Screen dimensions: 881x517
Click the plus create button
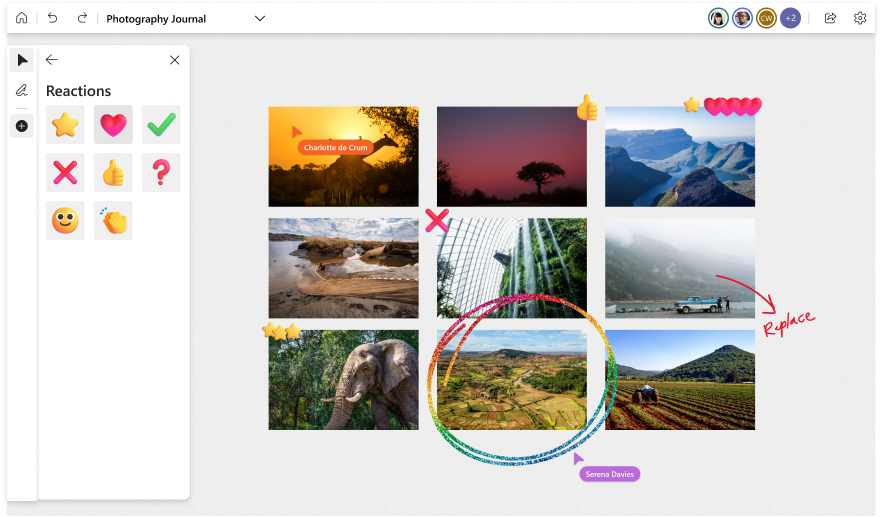tap(22, 126)
